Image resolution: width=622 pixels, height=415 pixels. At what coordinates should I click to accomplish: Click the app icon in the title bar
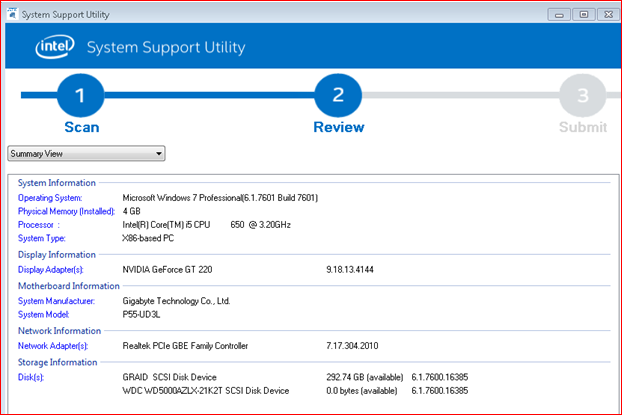pos(12,13)
